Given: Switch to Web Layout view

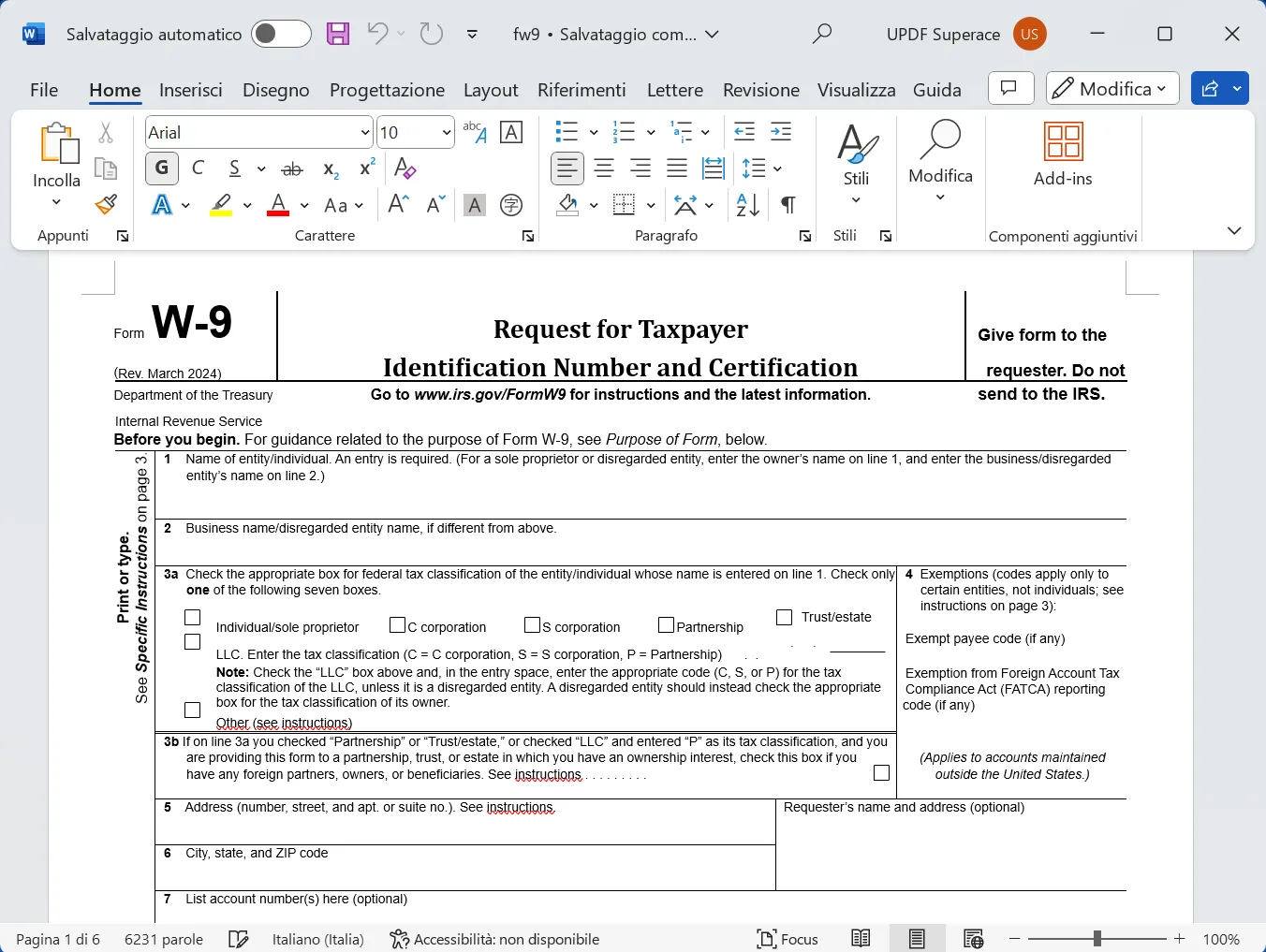Looking at the screenshot, I should [x=973, y=939].
